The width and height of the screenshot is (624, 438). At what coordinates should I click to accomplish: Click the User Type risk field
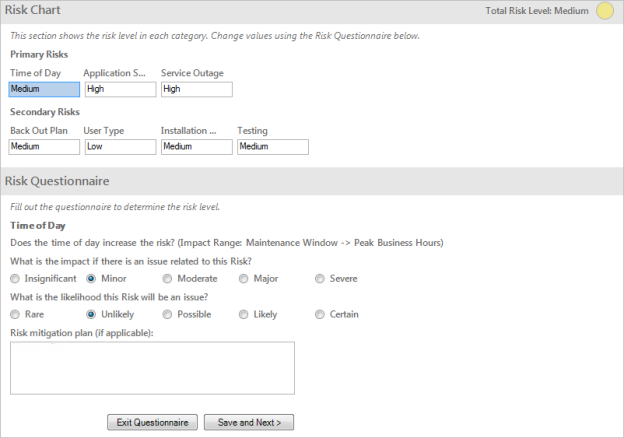tap(121, 147)
